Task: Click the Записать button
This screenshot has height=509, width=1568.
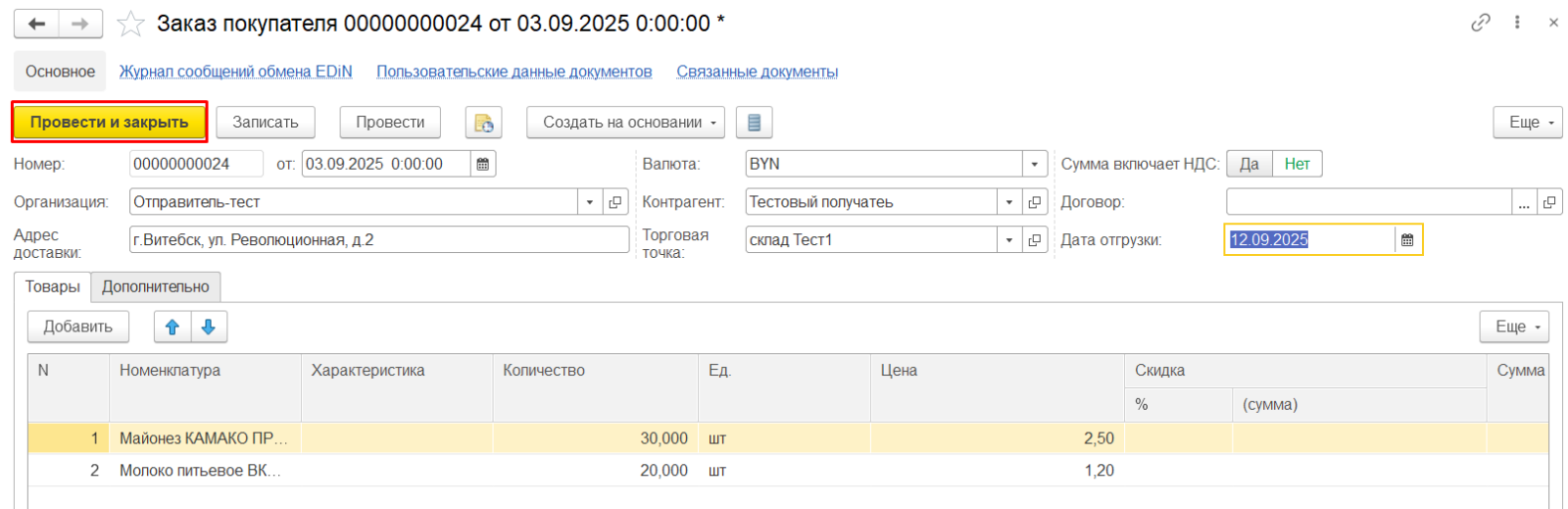Action: [x=265, y=123]
